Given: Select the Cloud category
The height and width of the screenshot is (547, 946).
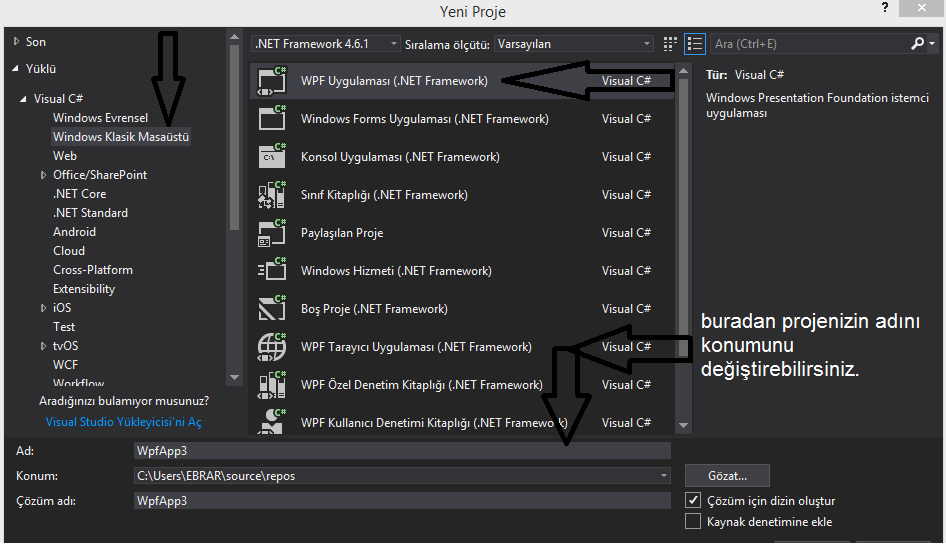Looking at the screenshot, I should [x=69, y=251].
